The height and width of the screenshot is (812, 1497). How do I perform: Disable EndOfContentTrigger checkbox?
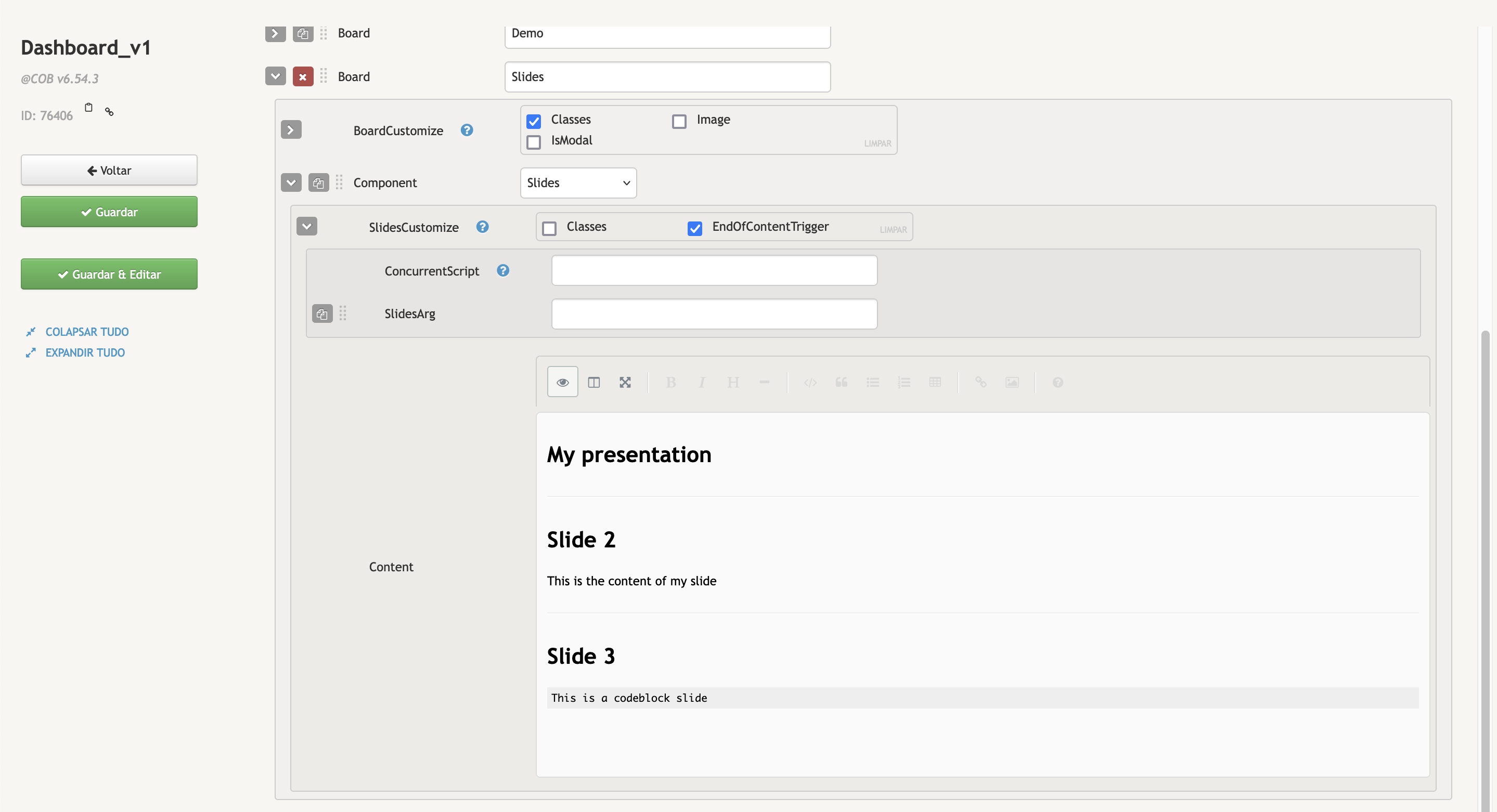pos(694,228)
